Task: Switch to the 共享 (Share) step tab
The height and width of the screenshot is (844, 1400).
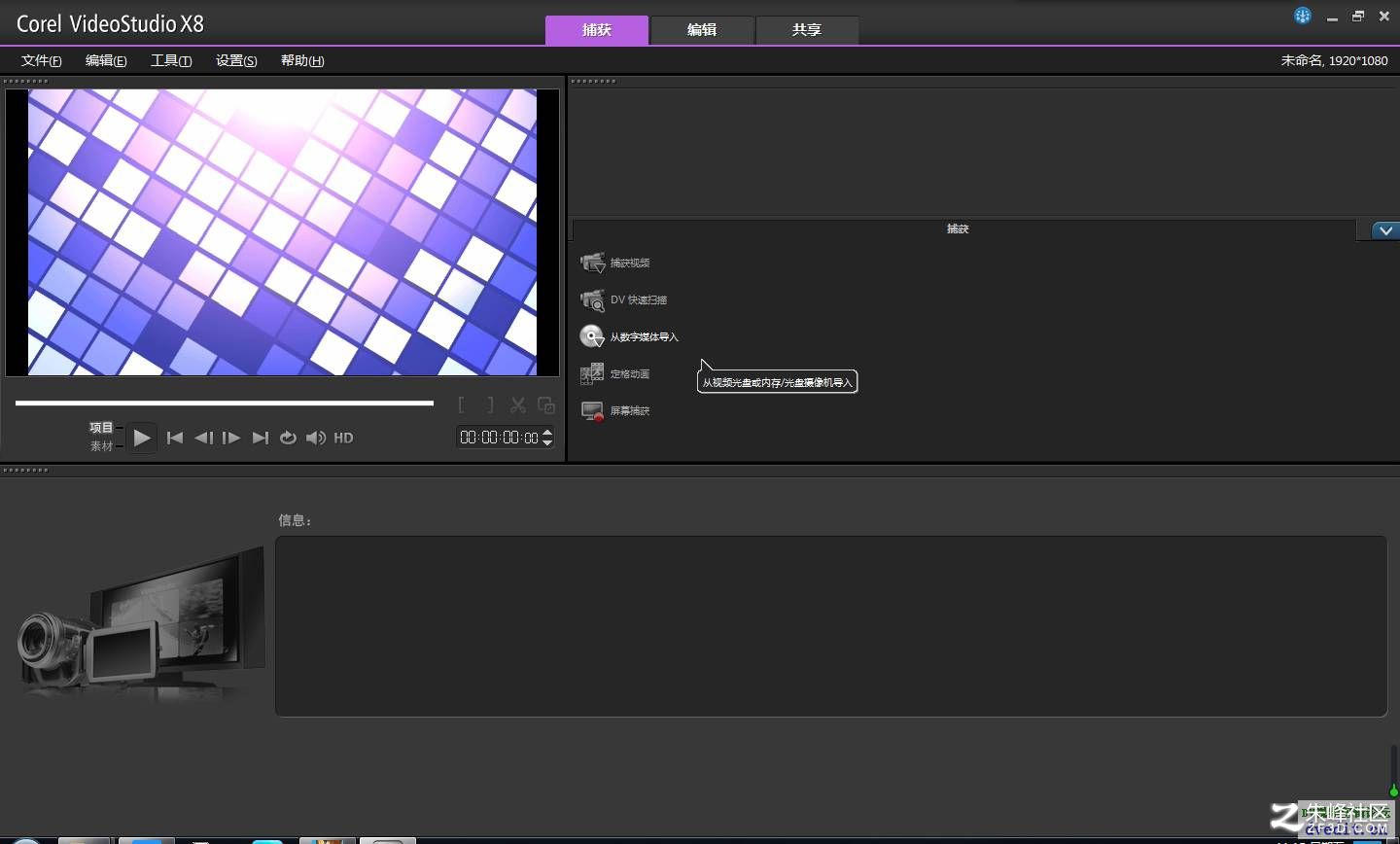Action: 807,30
